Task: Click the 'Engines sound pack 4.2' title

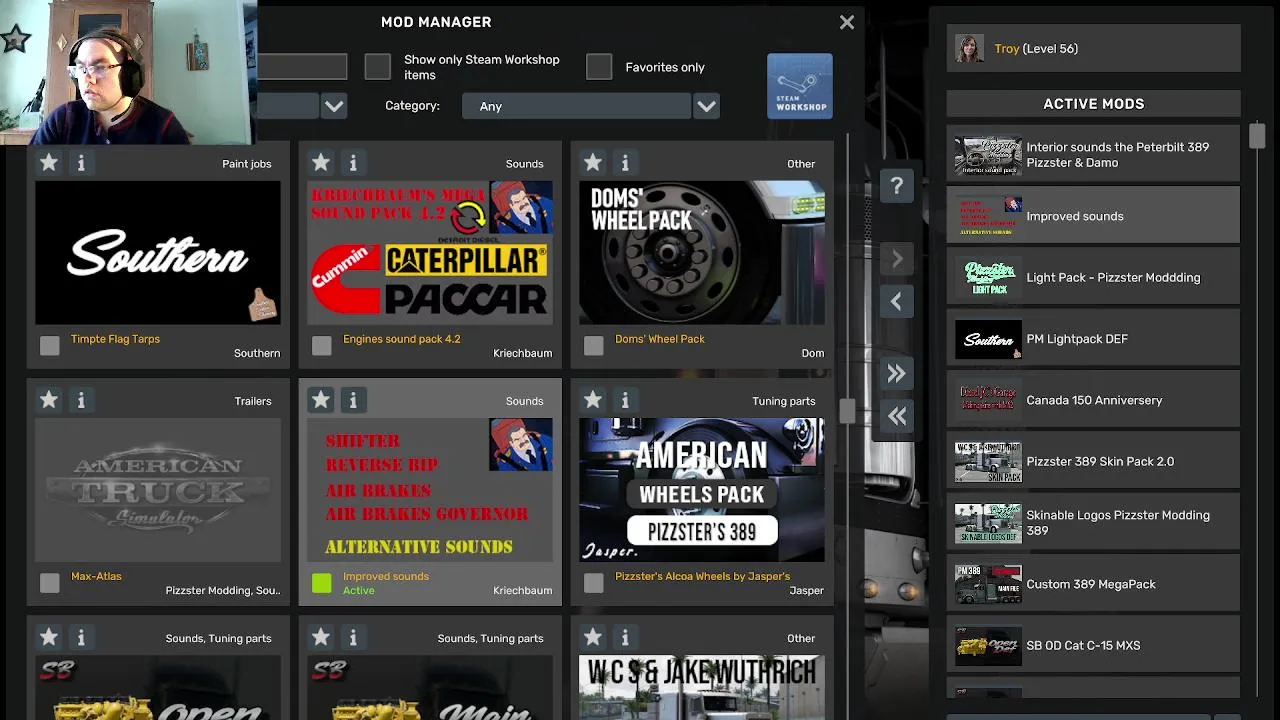Action: 401,339
